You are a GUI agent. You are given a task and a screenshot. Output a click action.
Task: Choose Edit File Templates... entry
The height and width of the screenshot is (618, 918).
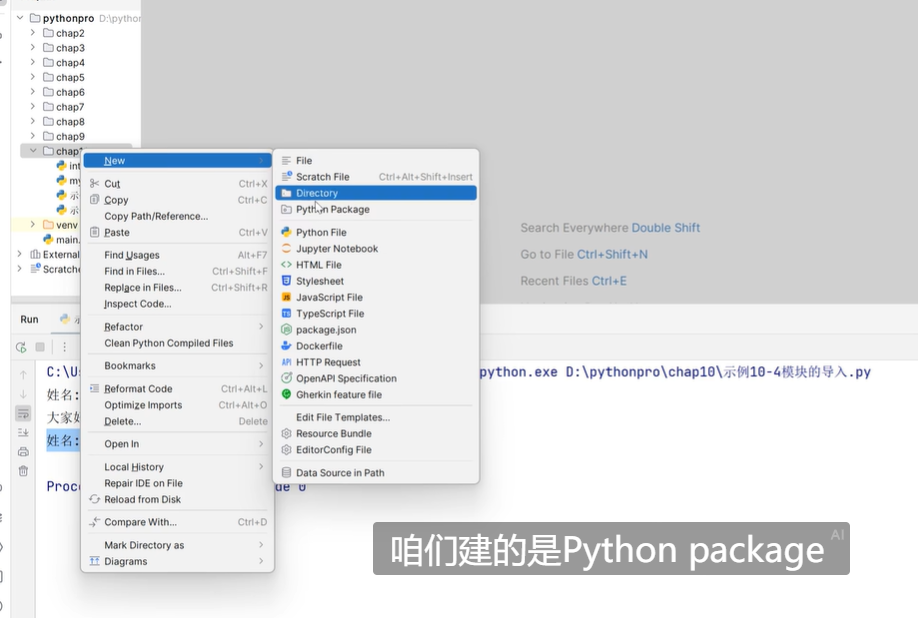(376, 417)
